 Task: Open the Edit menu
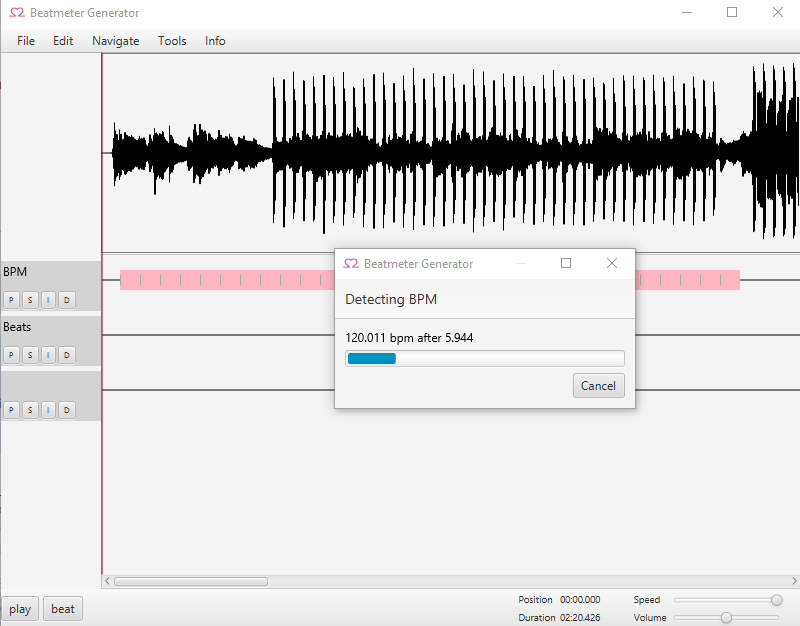click(63, 41)
